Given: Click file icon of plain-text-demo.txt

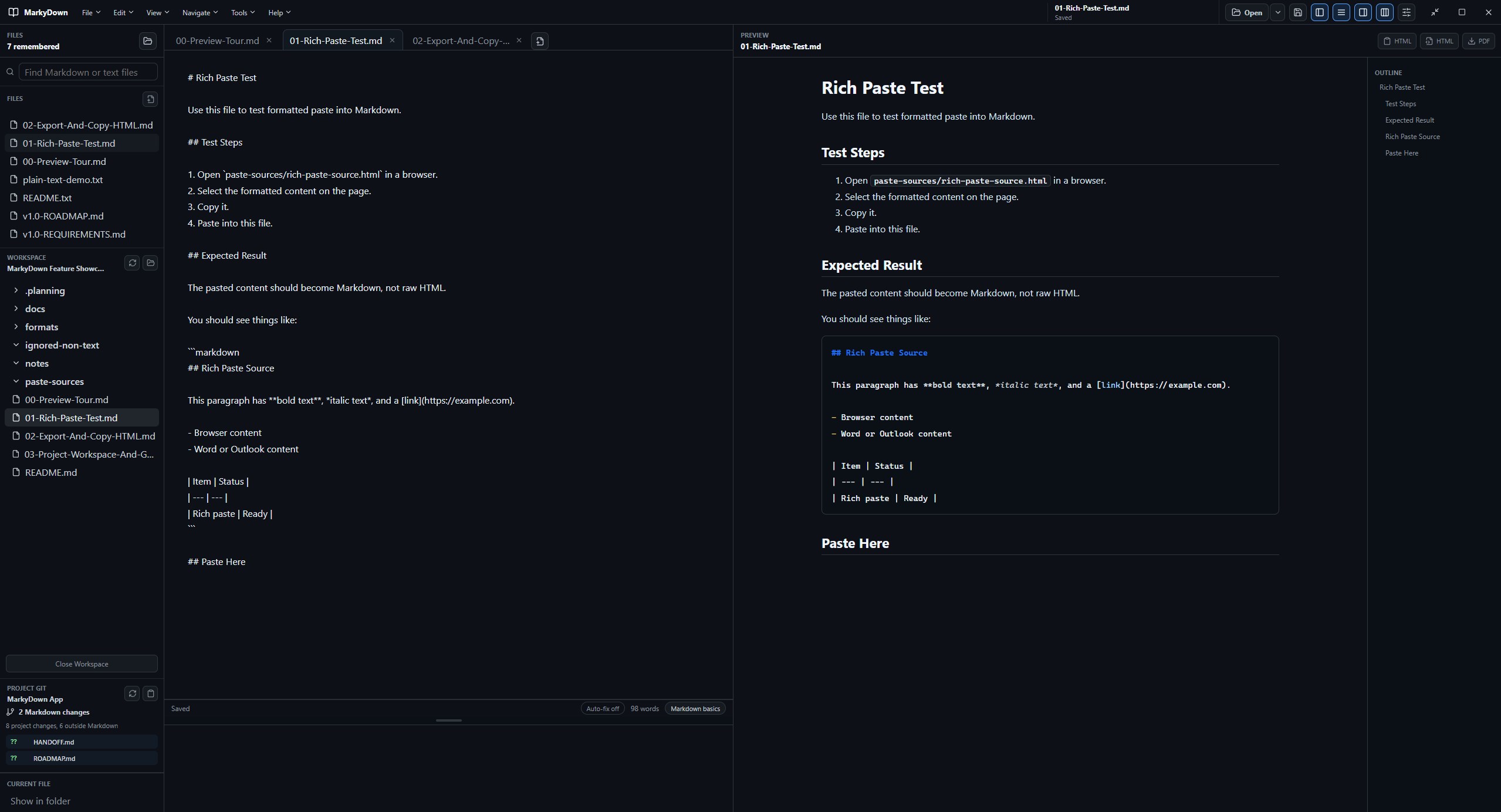Looking at the screenshot, I should click(x=14, y=180).
